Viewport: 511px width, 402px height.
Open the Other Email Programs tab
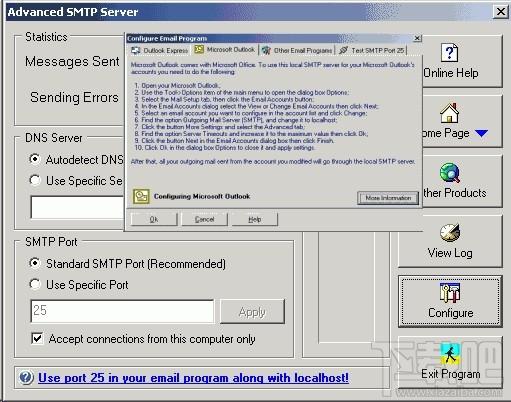tap(297, 50)
